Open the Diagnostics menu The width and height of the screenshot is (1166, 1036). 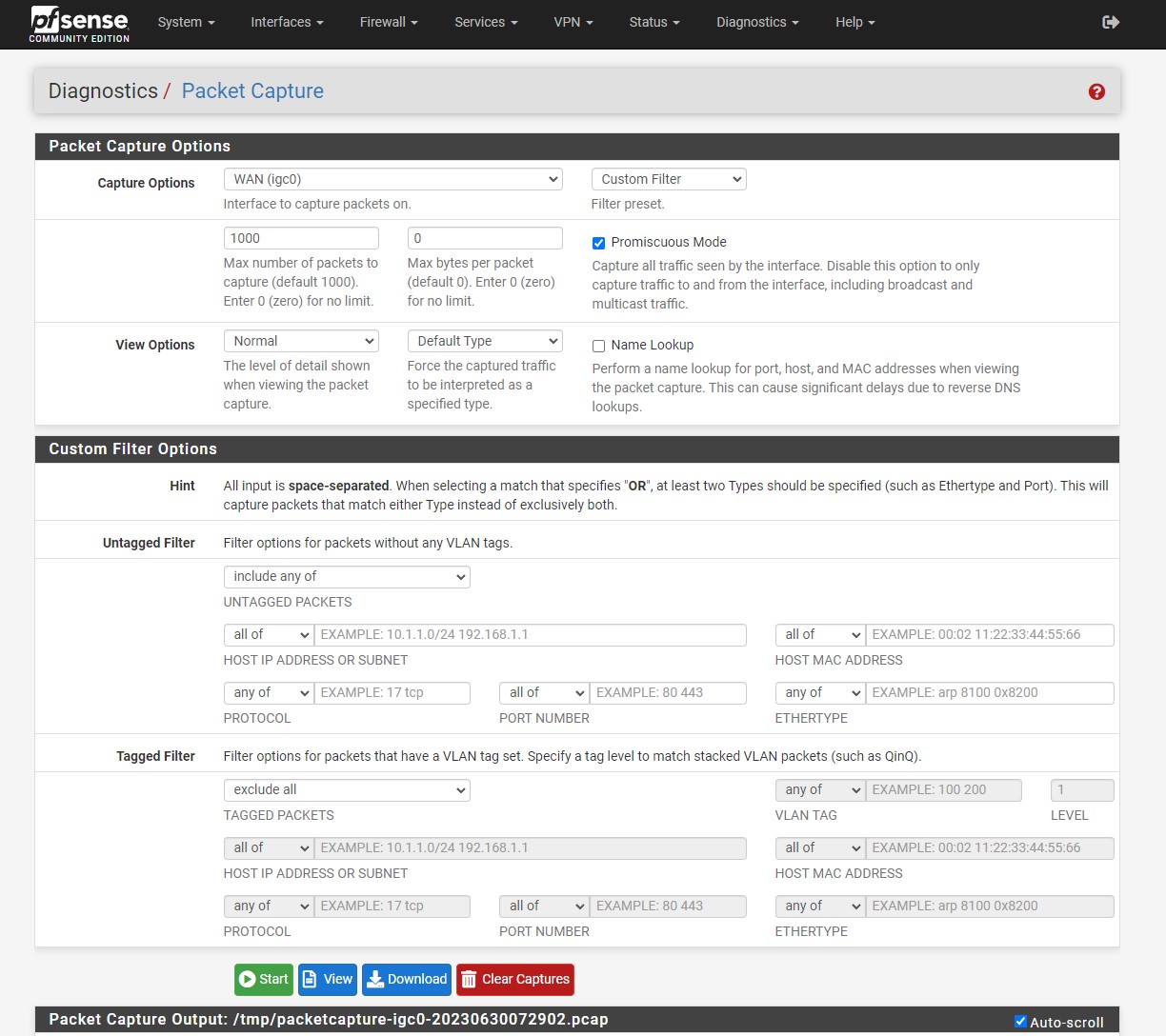[757, 22]
